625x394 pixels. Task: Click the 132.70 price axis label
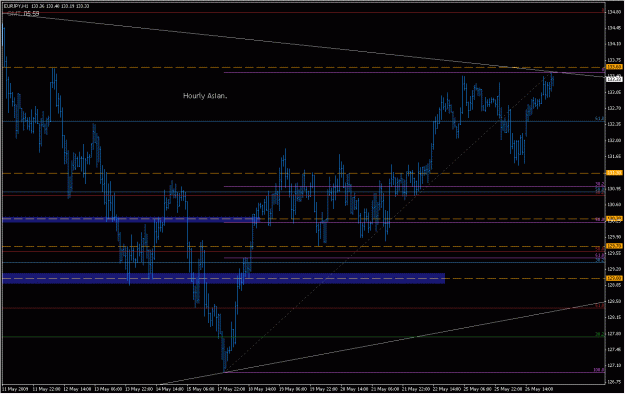[614, 108]
